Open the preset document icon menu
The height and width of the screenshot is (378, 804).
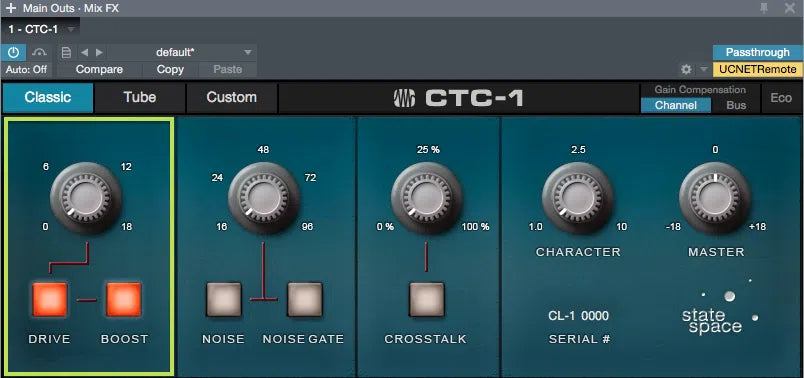66,52
